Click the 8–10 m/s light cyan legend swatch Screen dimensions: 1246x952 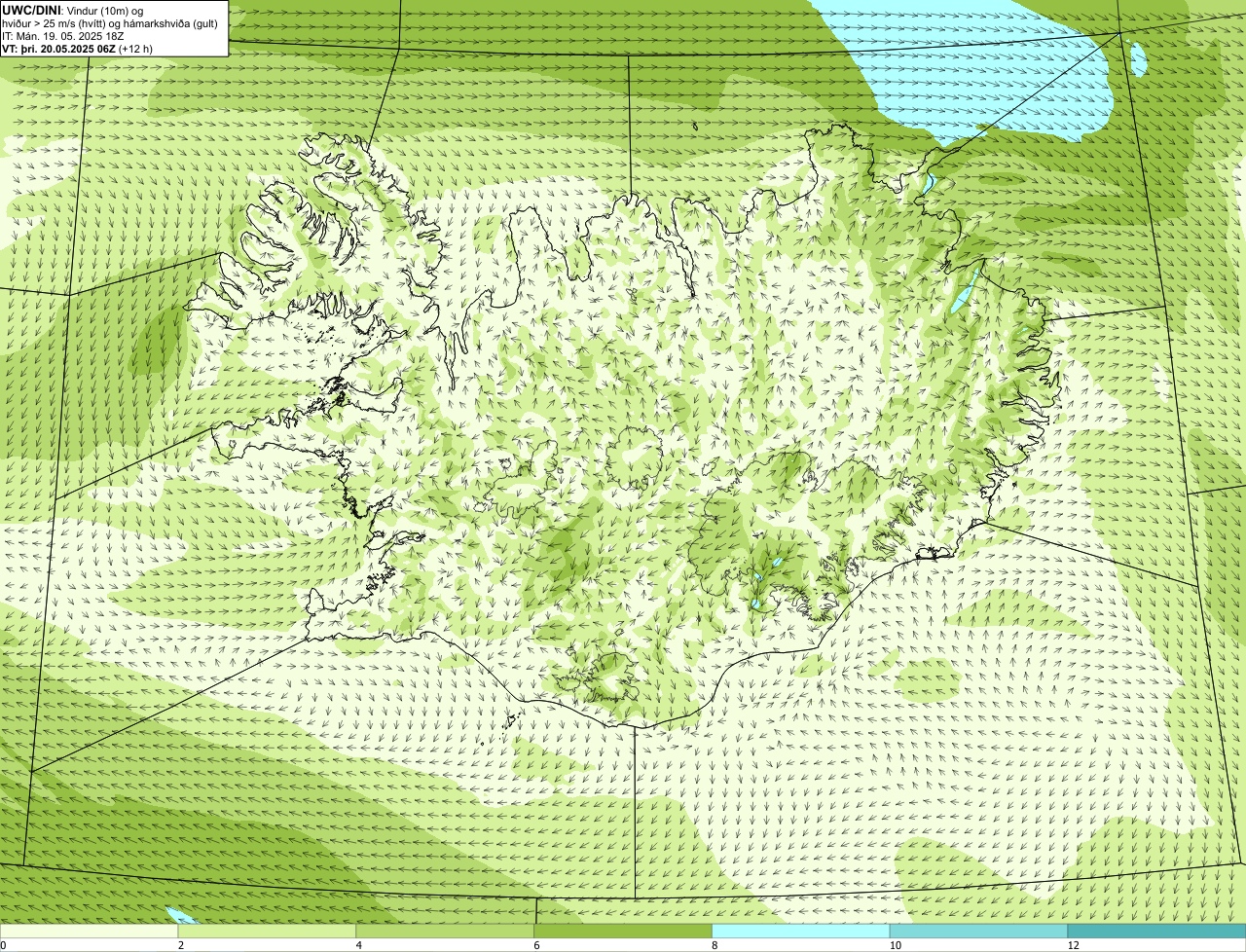click(x=801, y=932)
